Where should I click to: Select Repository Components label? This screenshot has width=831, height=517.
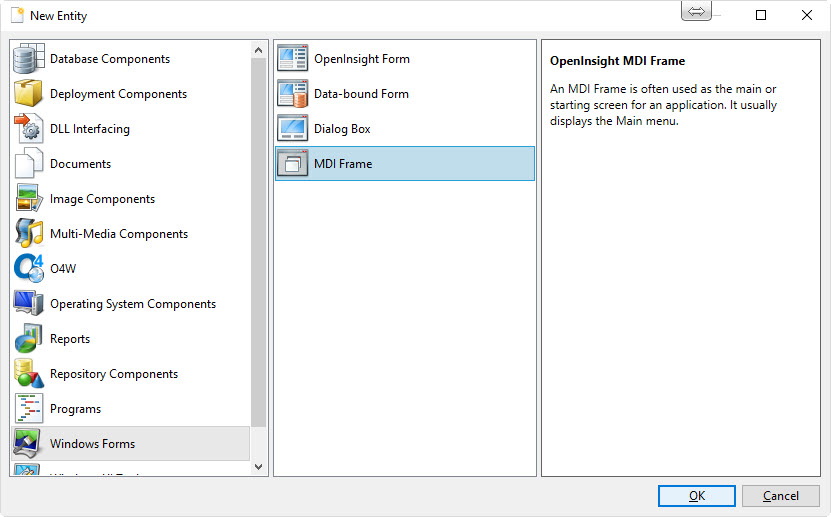tap(114, 373)
